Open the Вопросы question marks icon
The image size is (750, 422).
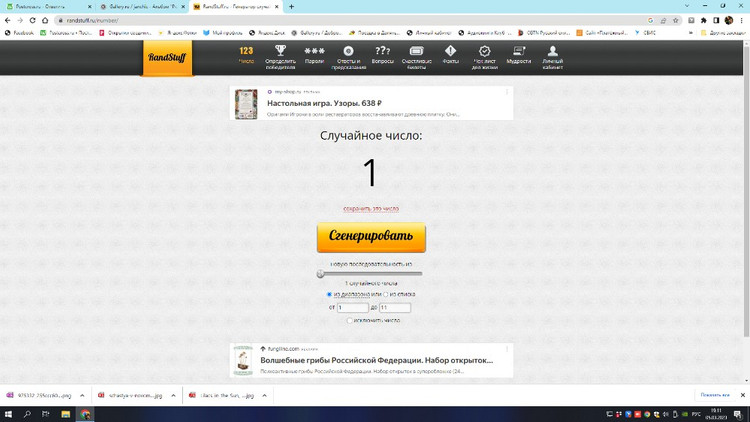point(382,51)
